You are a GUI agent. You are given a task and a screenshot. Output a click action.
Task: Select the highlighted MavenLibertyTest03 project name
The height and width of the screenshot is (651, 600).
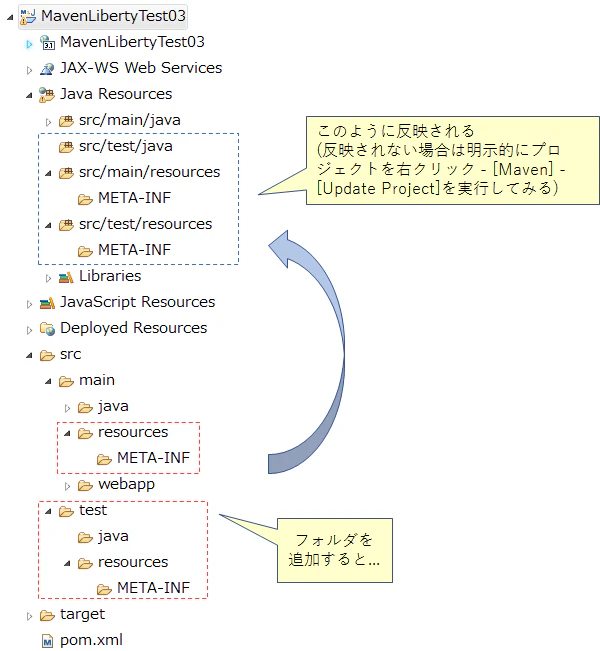[113, 16]
